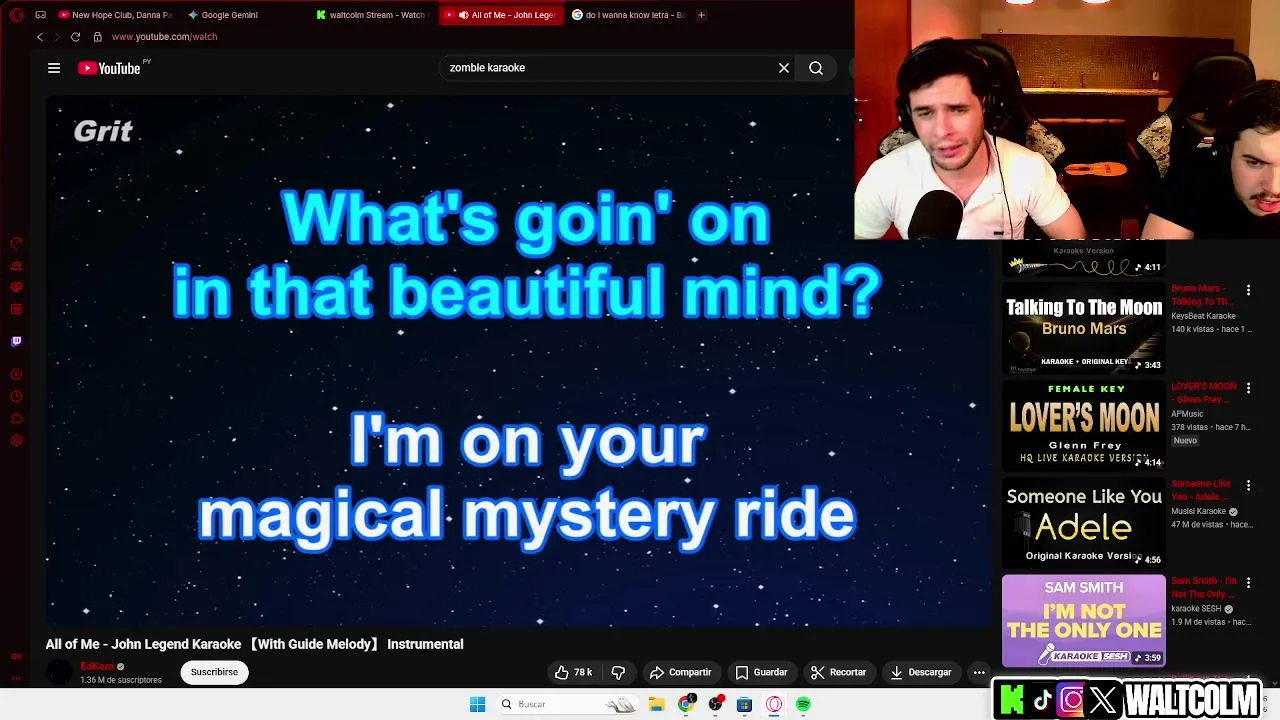This screenshot has height=720, width=1280.
Task: Open options menu for Bruno Mars video
Action: pos(1248,290)
